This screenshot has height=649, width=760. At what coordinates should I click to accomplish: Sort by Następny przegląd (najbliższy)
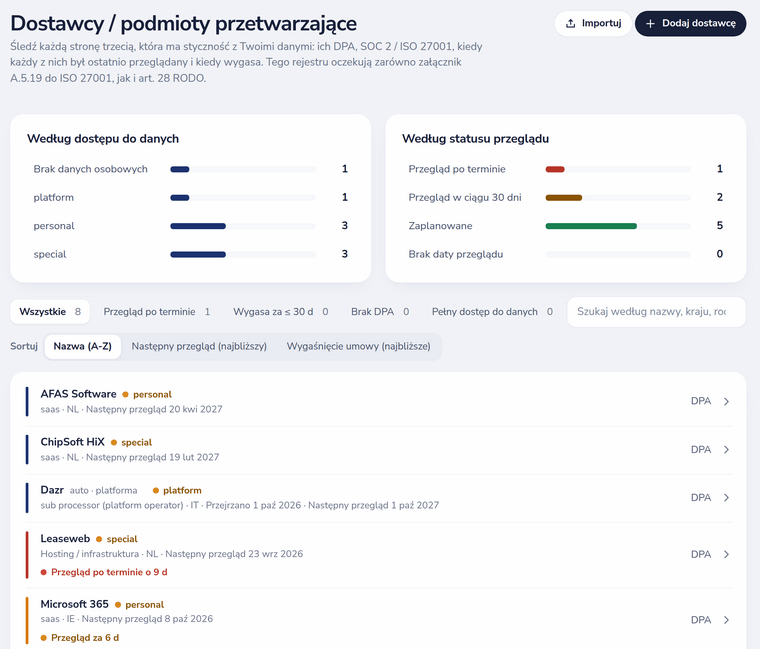click(x=199, y=347)
